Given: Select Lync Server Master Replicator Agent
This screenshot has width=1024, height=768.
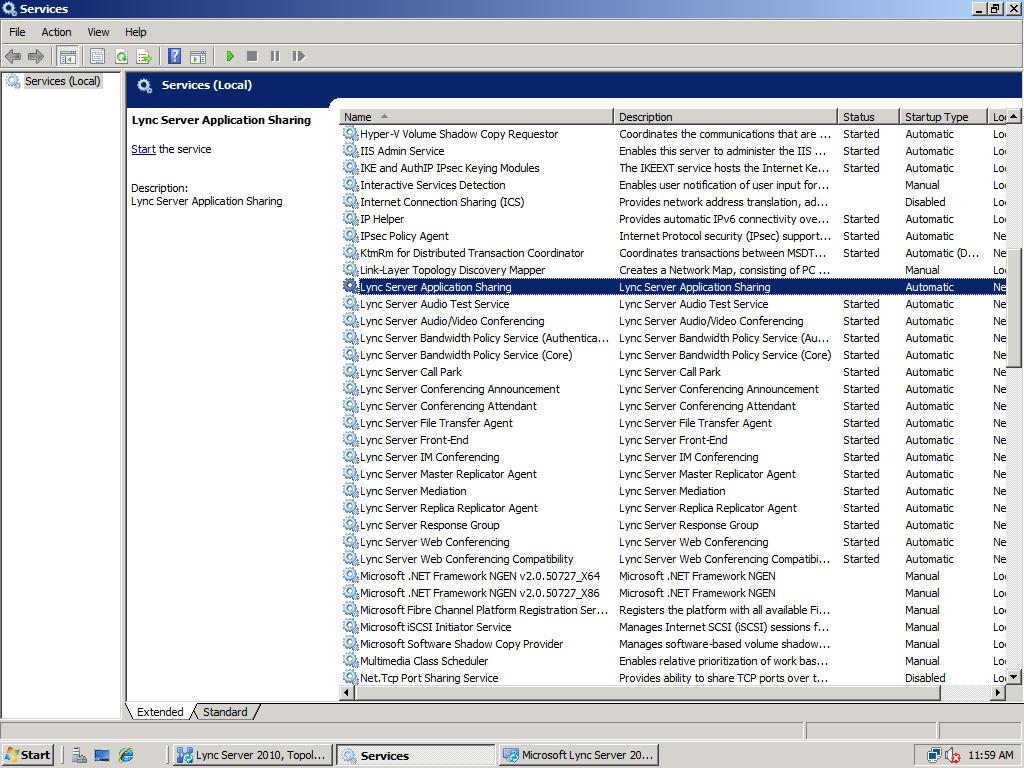Looking at the screenshot, I should (x=673, y=473).
